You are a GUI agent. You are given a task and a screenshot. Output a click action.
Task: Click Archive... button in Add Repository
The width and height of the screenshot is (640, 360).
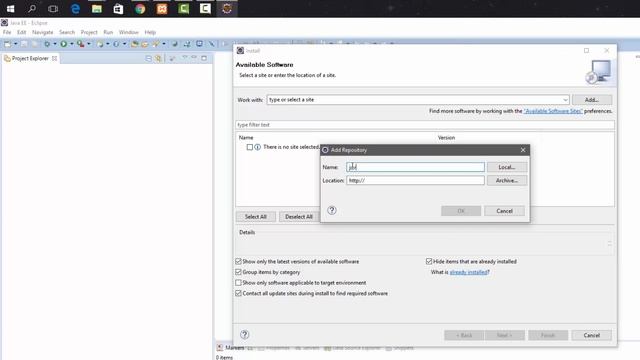(507, 180)
